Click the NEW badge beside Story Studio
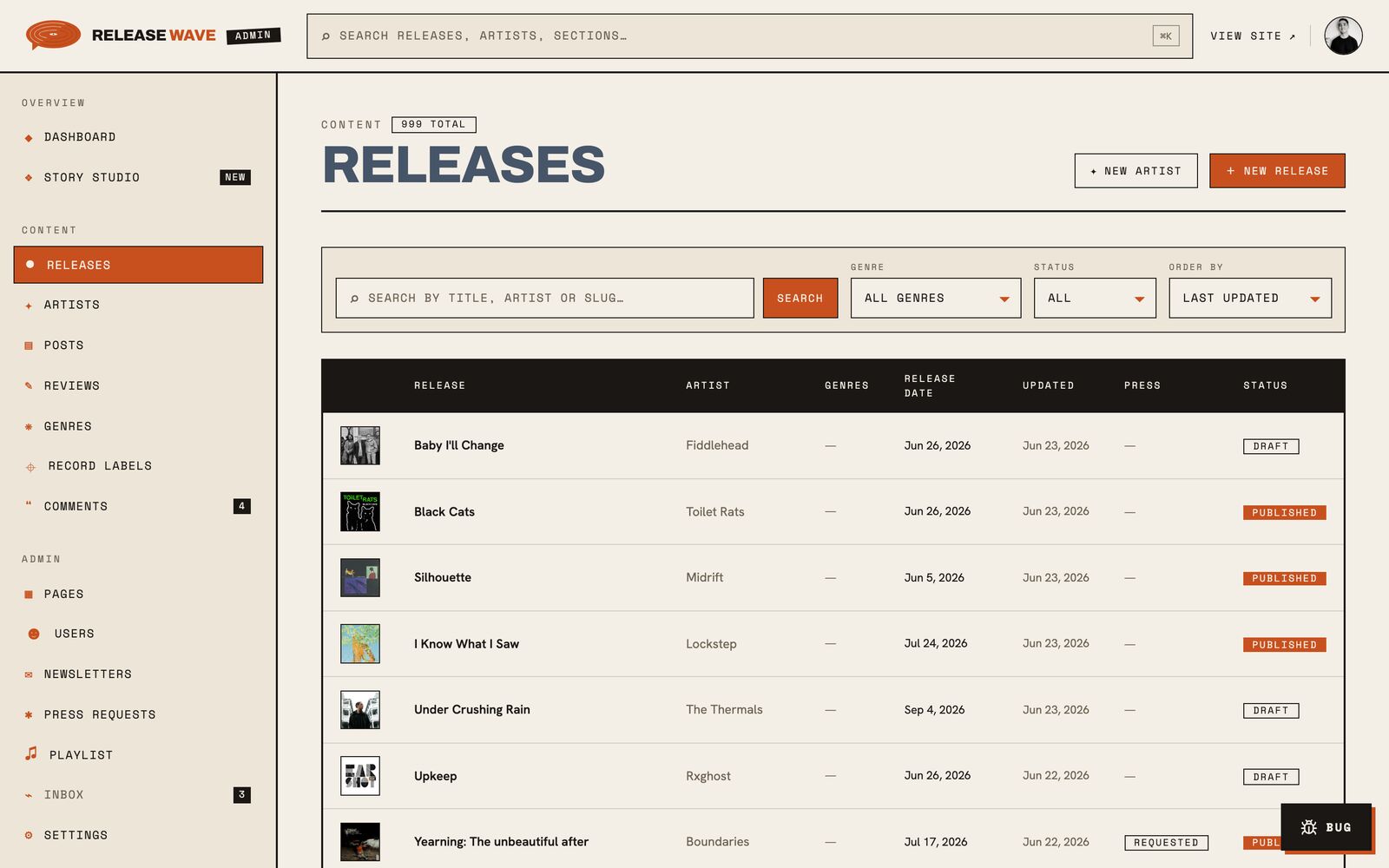The width and height of the screenshot is (1389, 868). (235, 177)
